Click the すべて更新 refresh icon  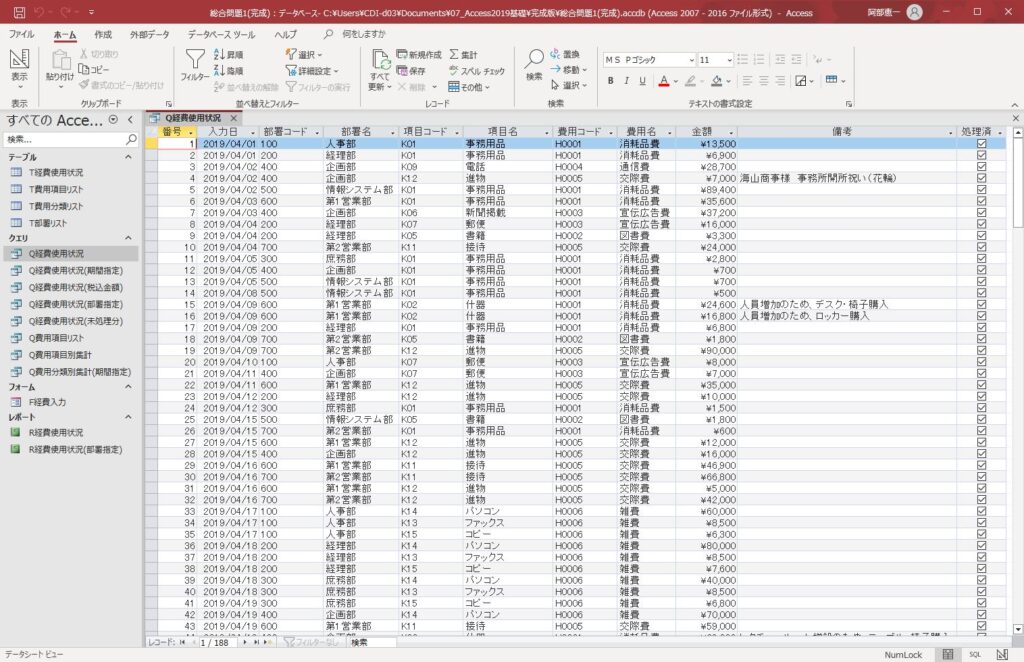[x=380, y=60]
